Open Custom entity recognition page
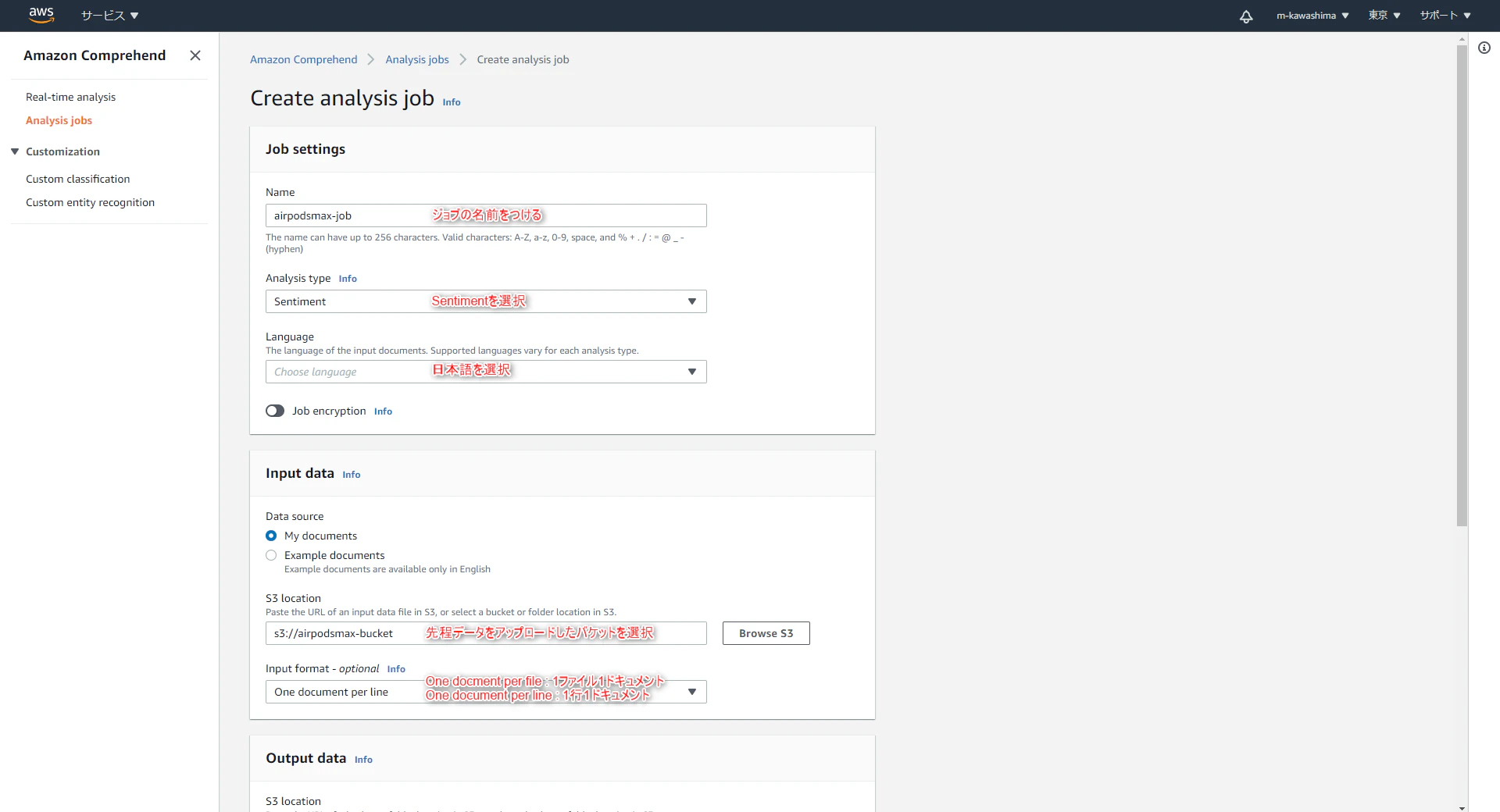This screenshot has height=812, width=1500. [x=90, y=202]
